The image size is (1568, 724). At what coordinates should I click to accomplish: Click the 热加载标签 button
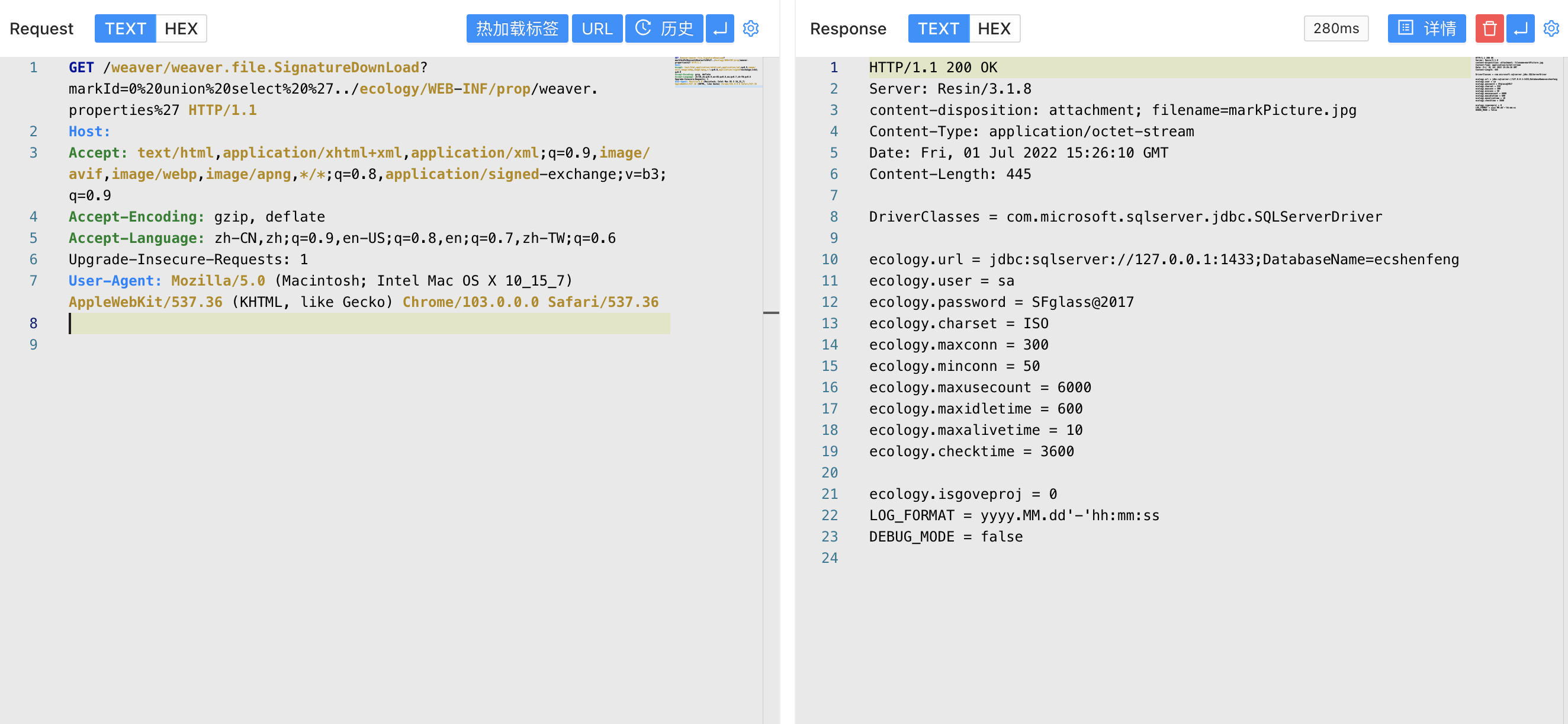point(517,28)
